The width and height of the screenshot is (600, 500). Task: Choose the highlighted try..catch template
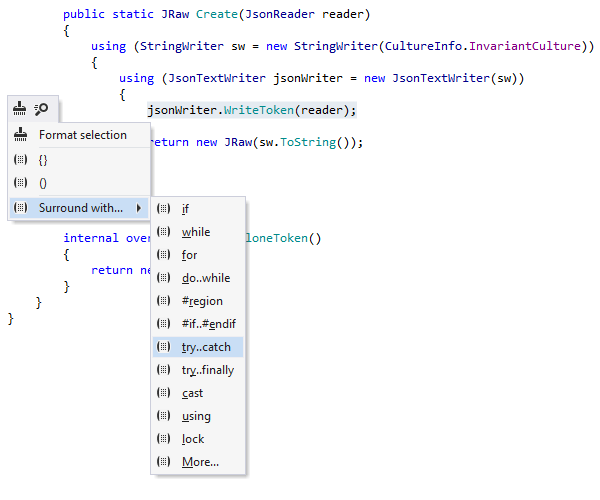point(205,347)
